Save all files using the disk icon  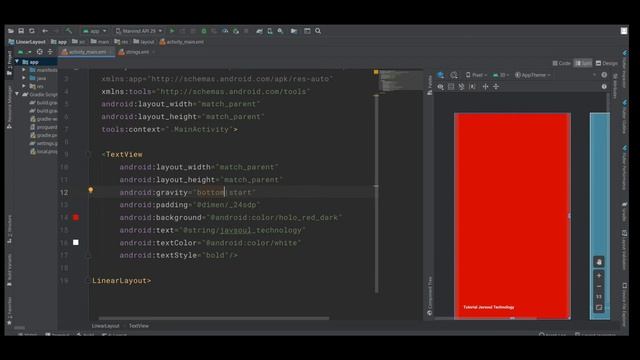click(x=21, y=31)
